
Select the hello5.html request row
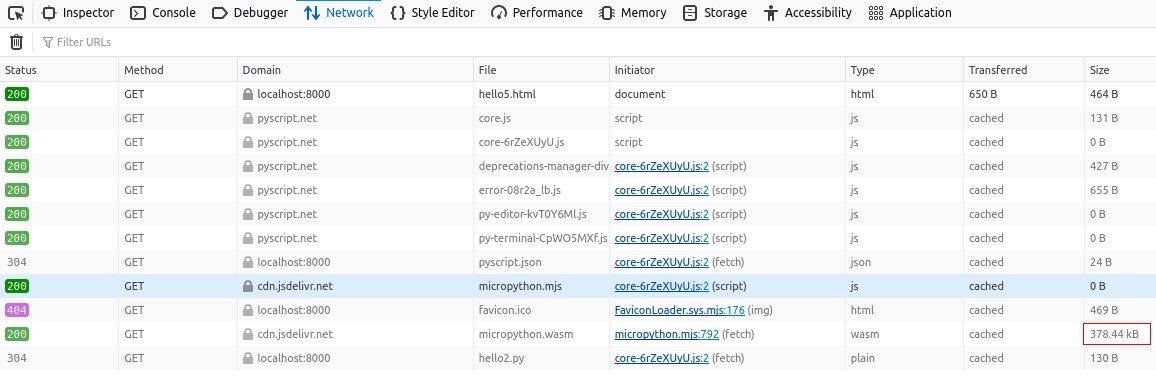click(x=578, y=94)
